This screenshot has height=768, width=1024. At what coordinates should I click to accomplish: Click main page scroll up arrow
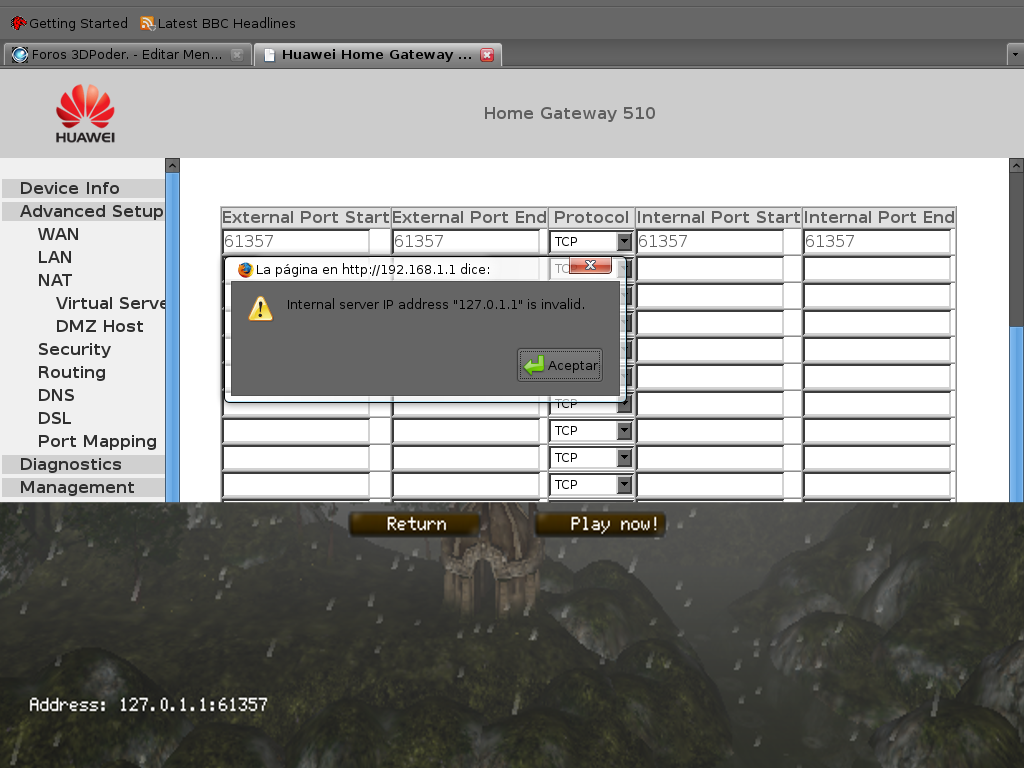click(x=1016, y=165)
